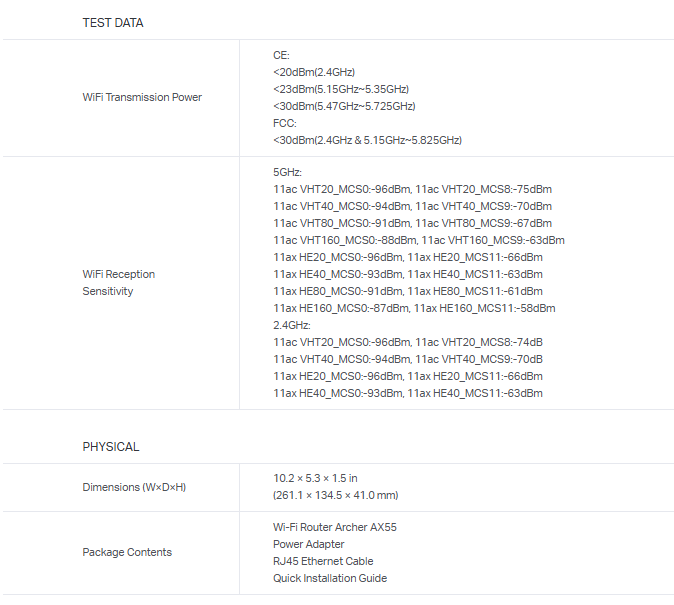Click the Dimensions (W×D×H) label
The height and width of the screenshot is (605, 674).
134,487
